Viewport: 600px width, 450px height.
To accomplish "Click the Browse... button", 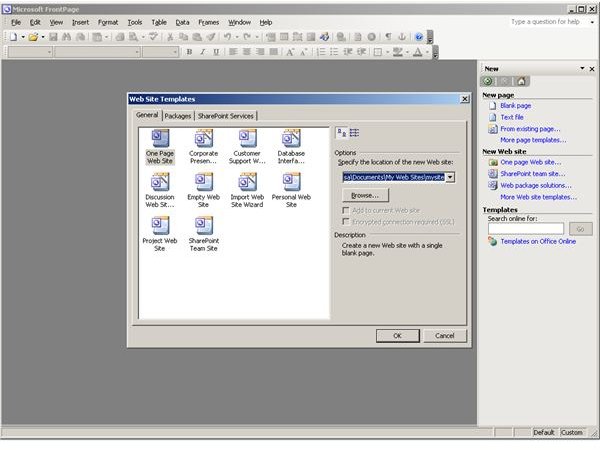I will (x=365, y=195).
